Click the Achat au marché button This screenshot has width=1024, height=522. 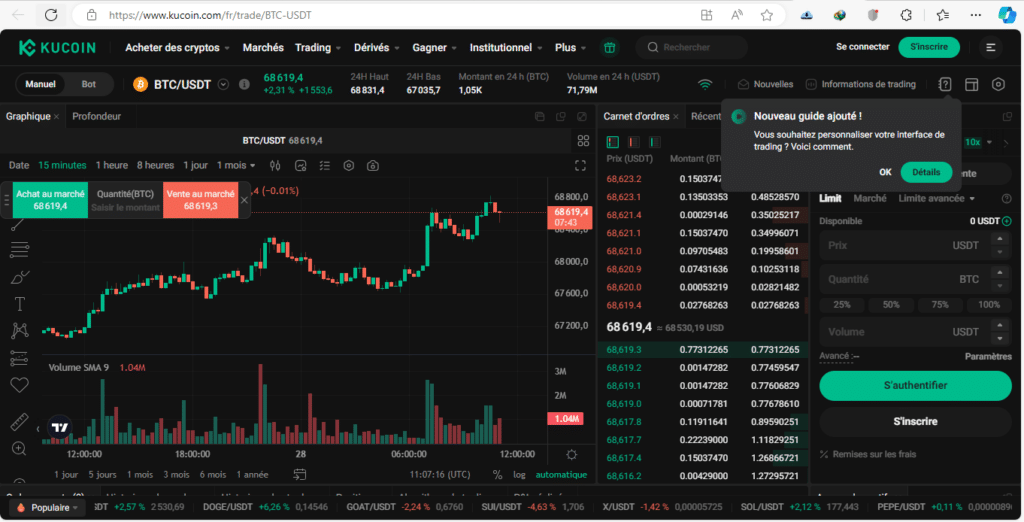point(50,200)
